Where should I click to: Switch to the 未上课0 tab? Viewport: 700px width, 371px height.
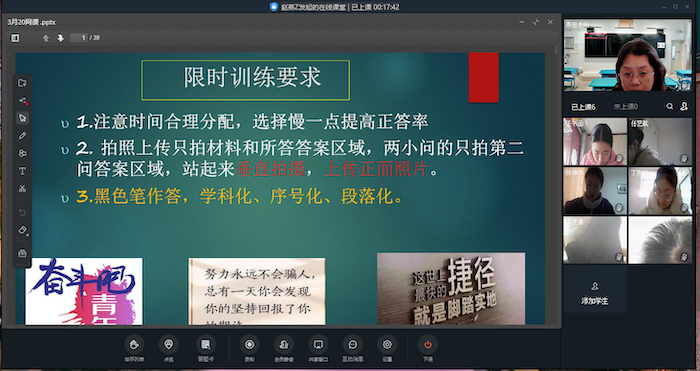pyautogui.click(x=626, y=107)
